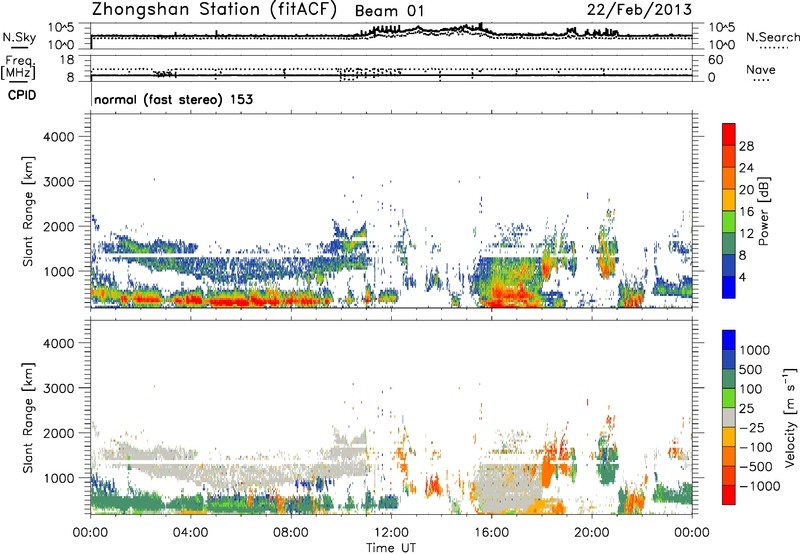Click the "18" tick on frequency axis
The image size is (800, 554).
coord(67,60)
